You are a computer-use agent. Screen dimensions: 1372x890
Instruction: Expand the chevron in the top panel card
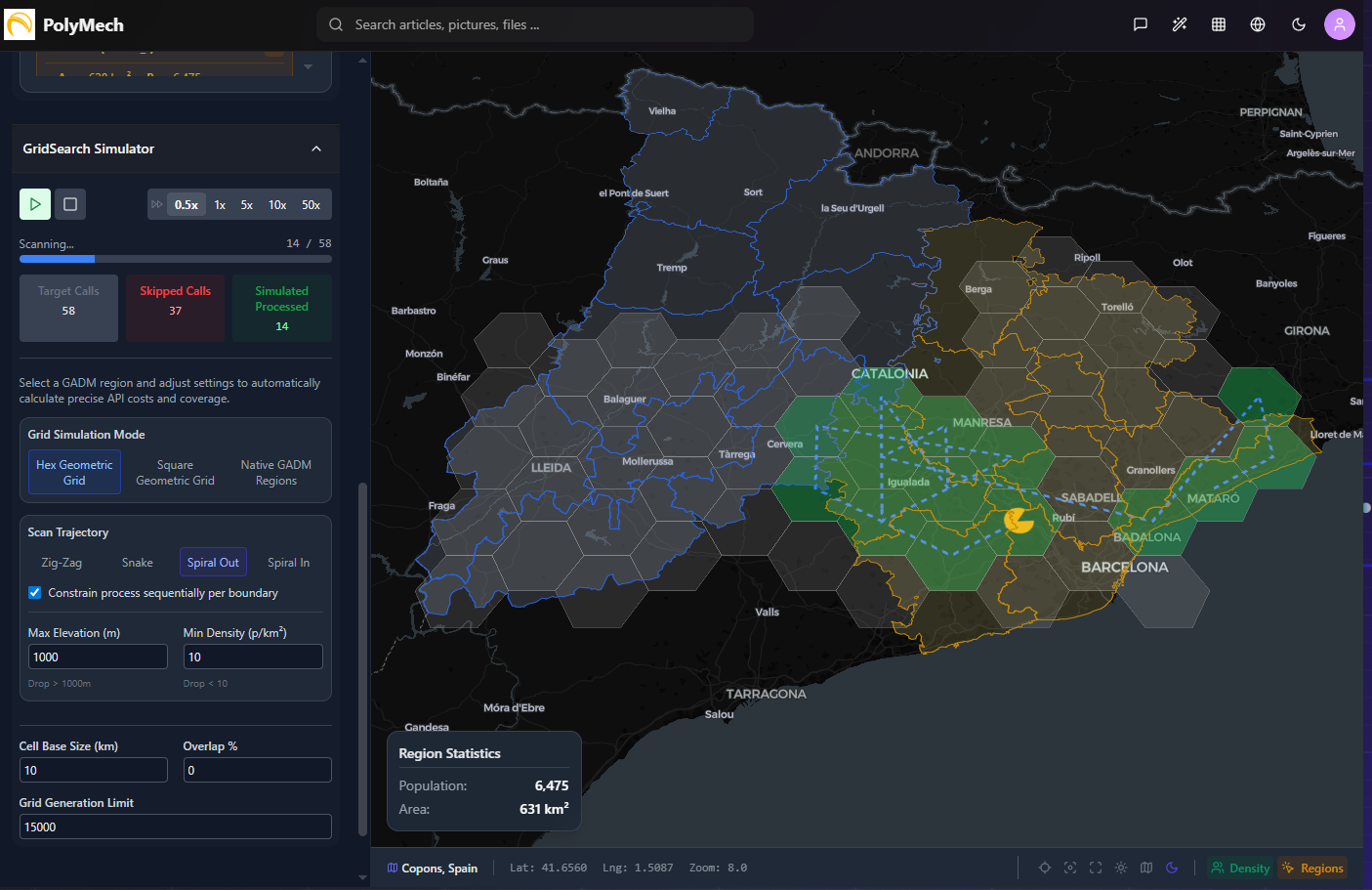point(309,66)
